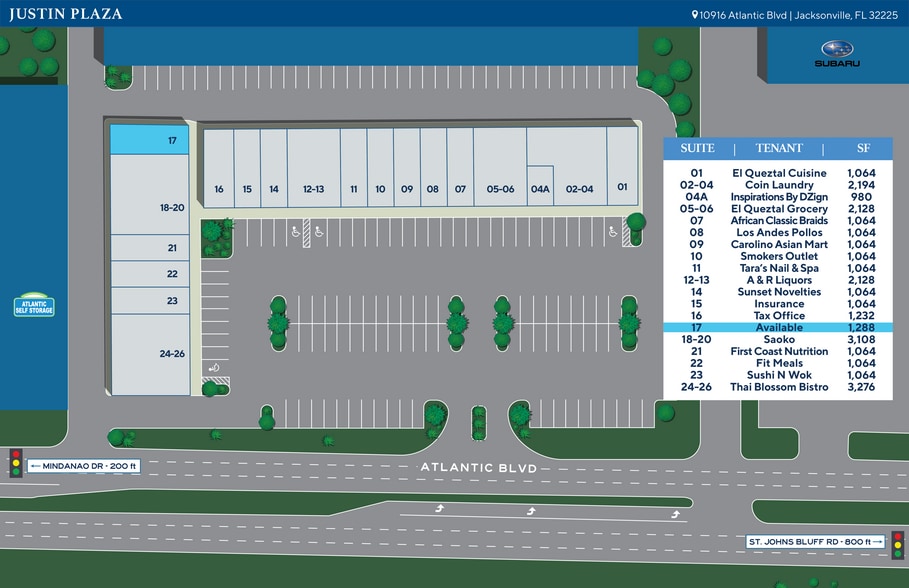Select the highlighted available suite 17 on map
This screenshot has width=909, height=588.
[149, 140]
